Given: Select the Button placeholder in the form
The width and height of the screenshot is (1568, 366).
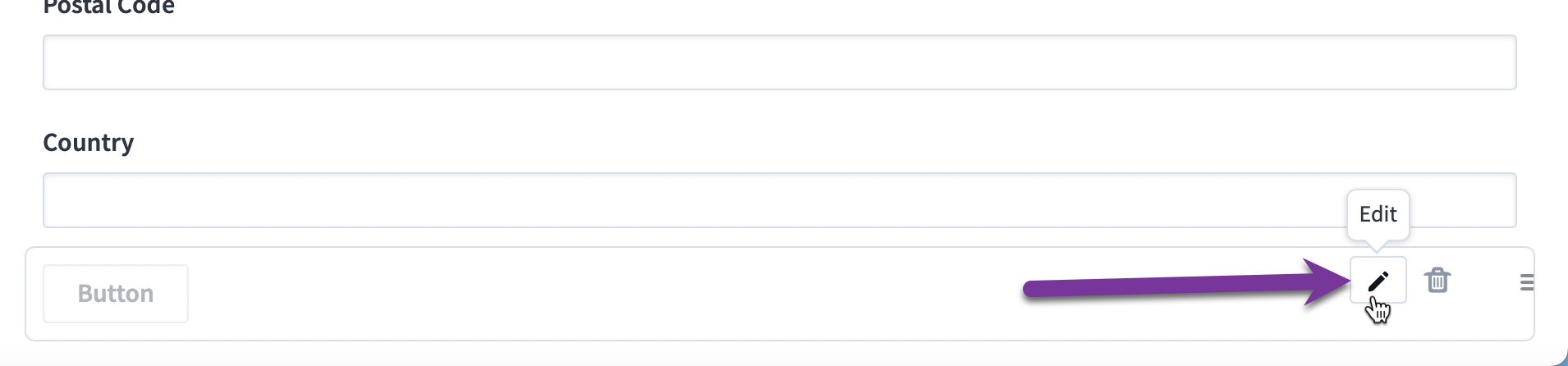Looking at the screenshot, I should click(116, 294).
